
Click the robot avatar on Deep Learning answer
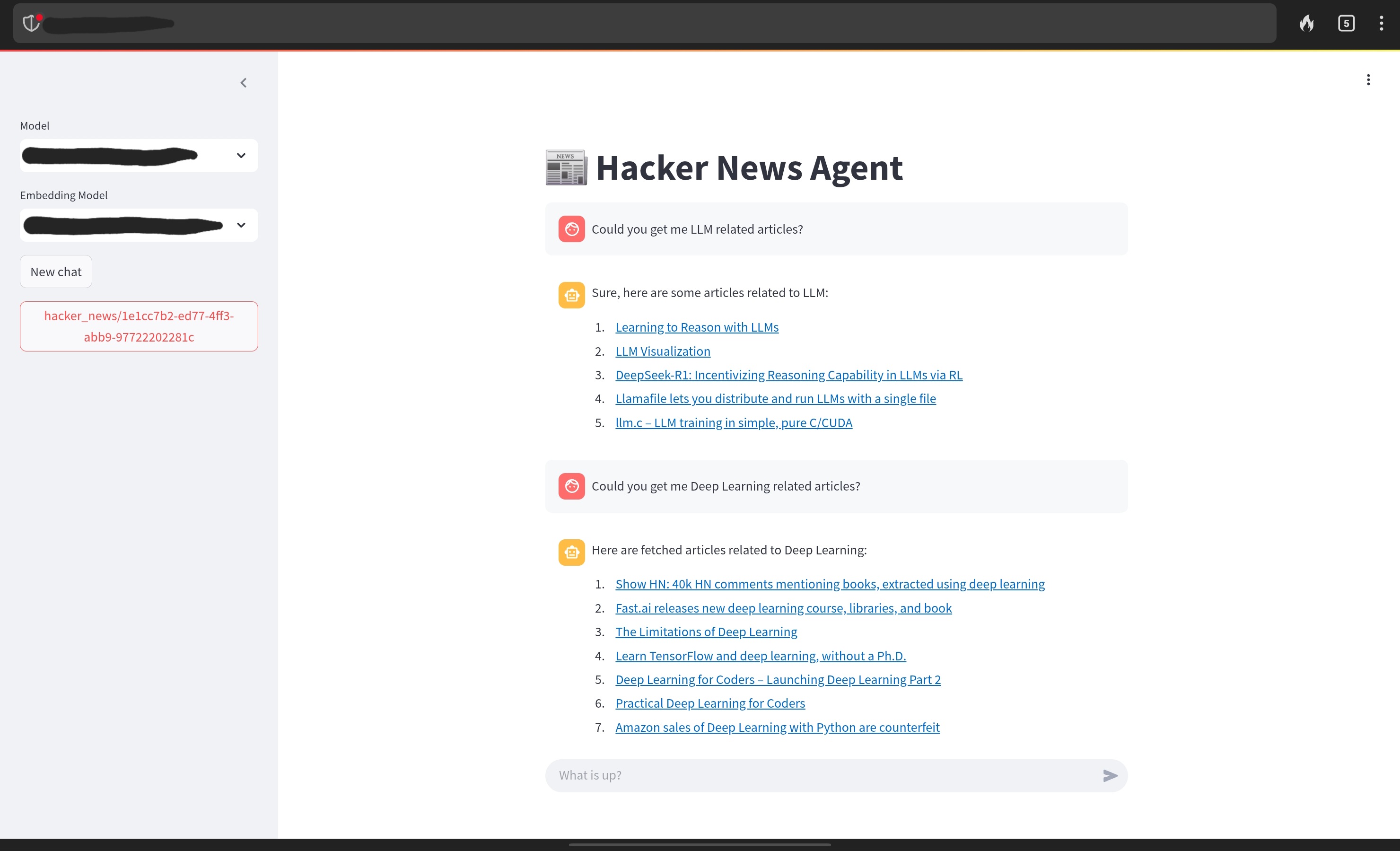tap(571, 552)
